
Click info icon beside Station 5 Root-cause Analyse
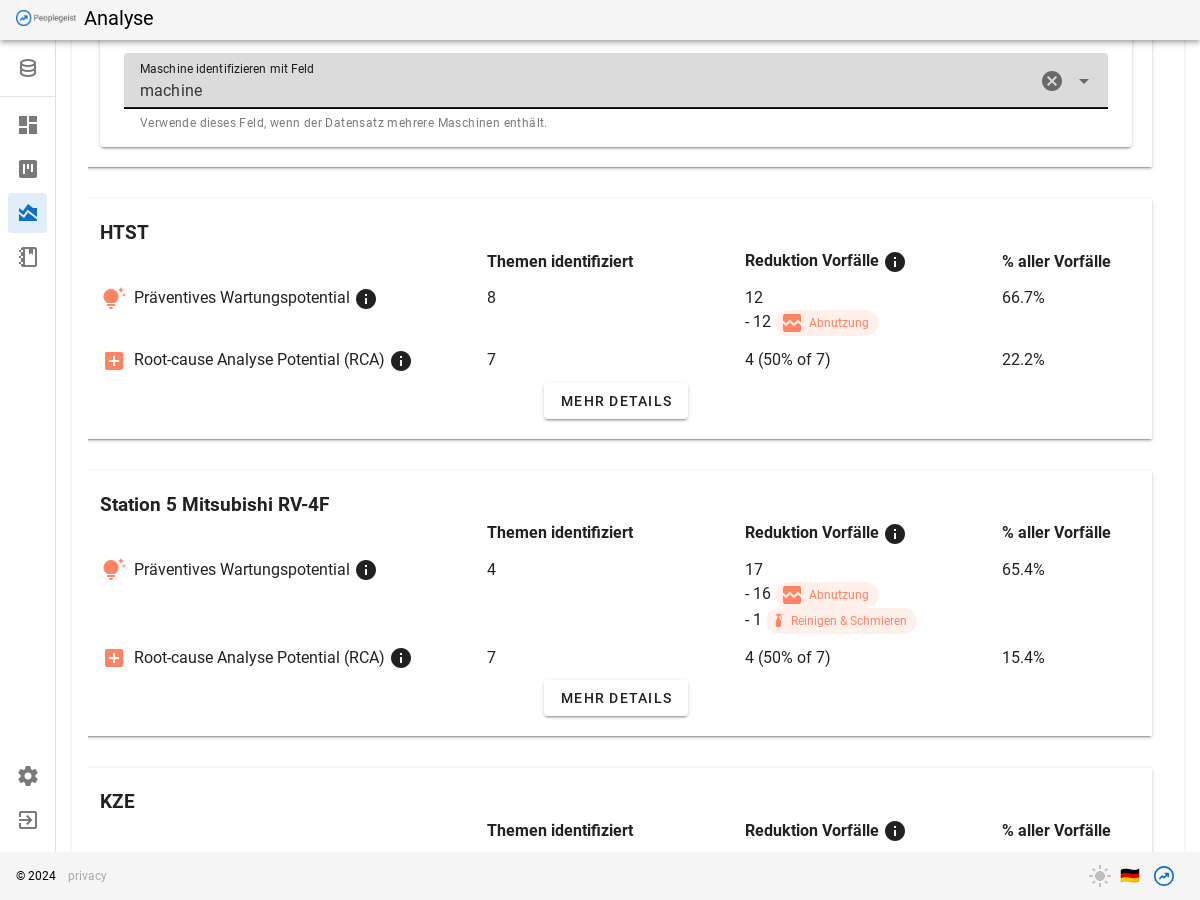(401, 658)
